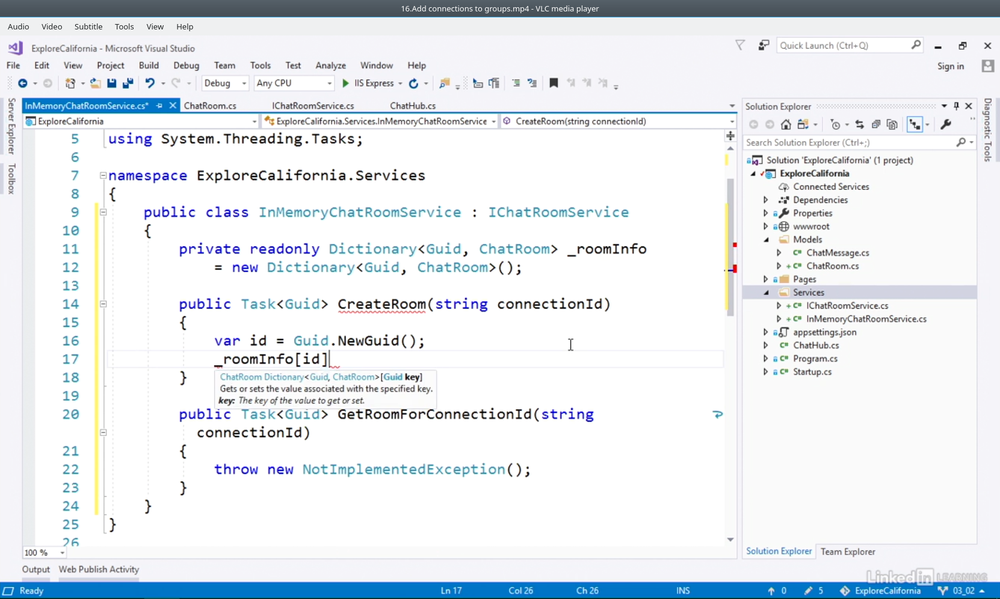
Task: Click the Comment Out Selected Lines icon
Action: pyautogui.click(x=516, y=83)
